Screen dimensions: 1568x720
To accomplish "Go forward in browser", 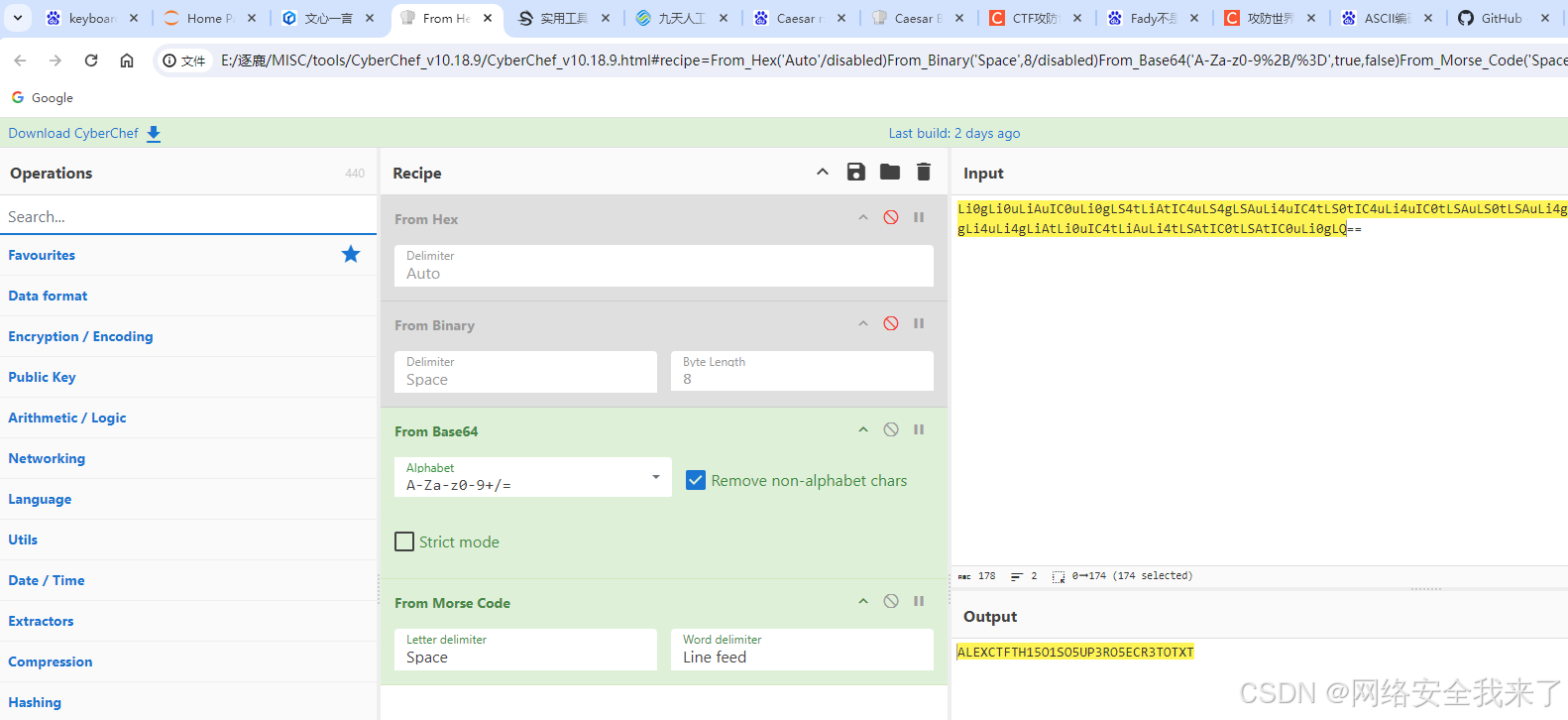I will click(56, 60).
